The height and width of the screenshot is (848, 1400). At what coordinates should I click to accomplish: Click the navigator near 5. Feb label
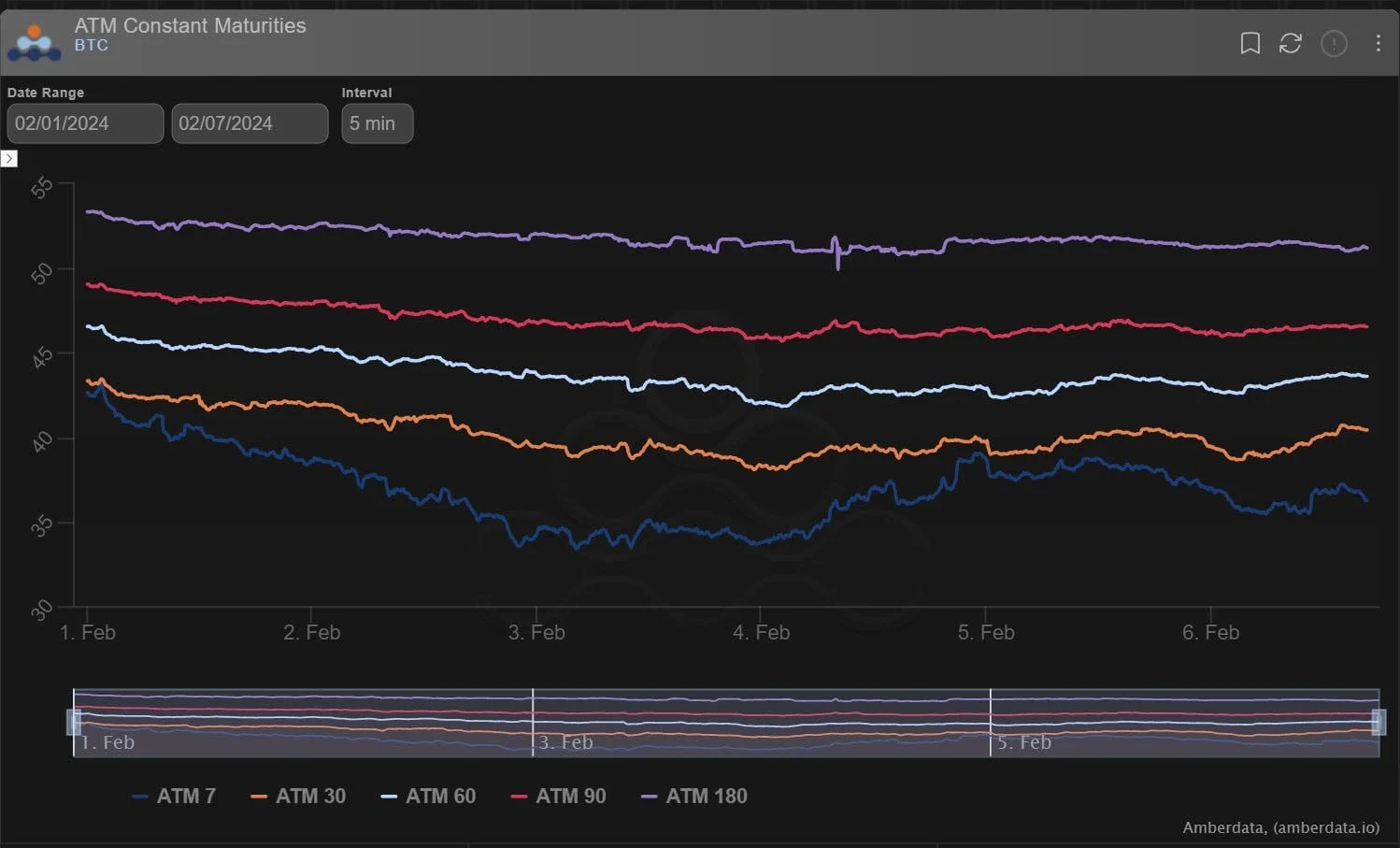click(1023, 742)
